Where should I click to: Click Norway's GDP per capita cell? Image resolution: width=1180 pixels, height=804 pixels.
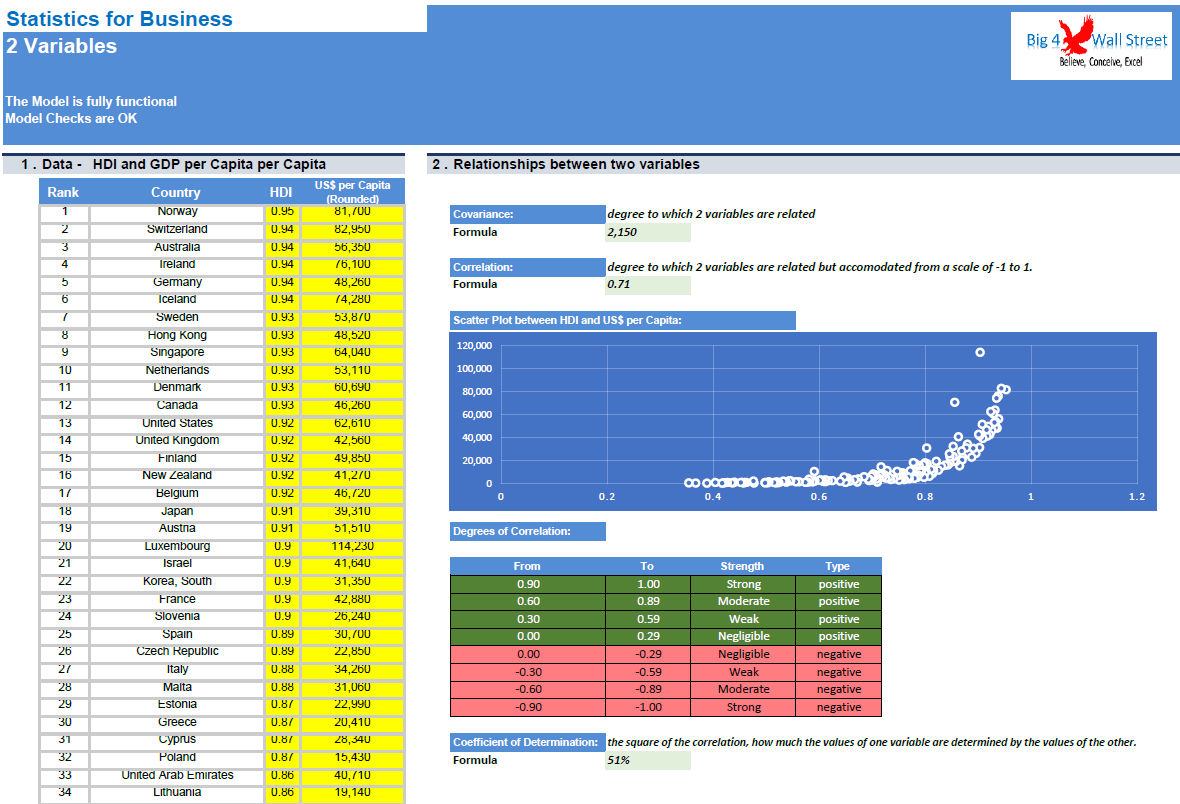(352, 212)
